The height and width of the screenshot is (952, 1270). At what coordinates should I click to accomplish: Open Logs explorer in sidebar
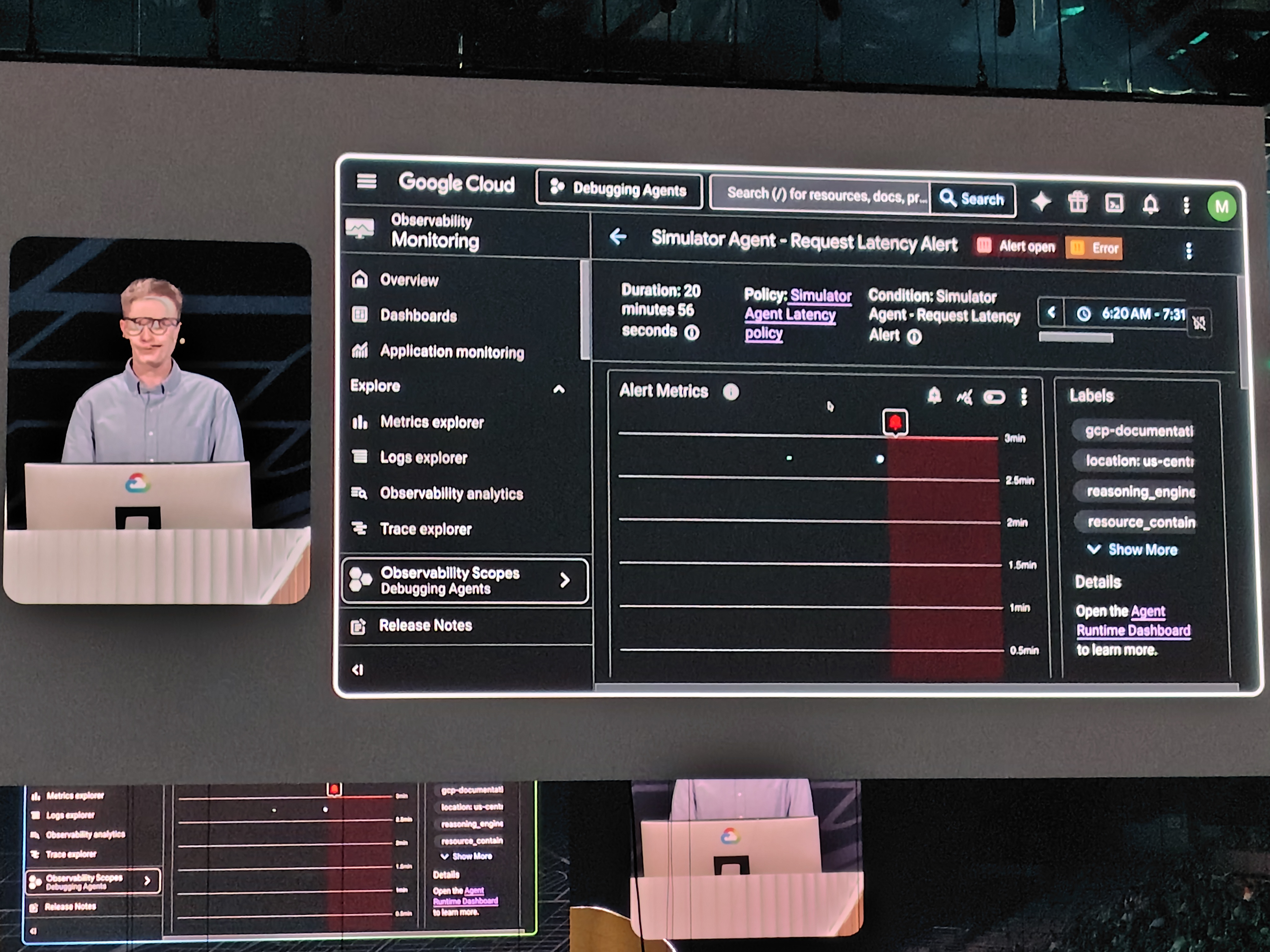coord(423,458)
